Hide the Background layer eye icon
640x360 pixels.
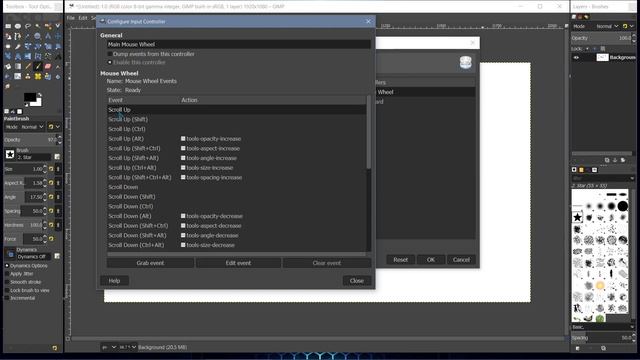point(576,58)
